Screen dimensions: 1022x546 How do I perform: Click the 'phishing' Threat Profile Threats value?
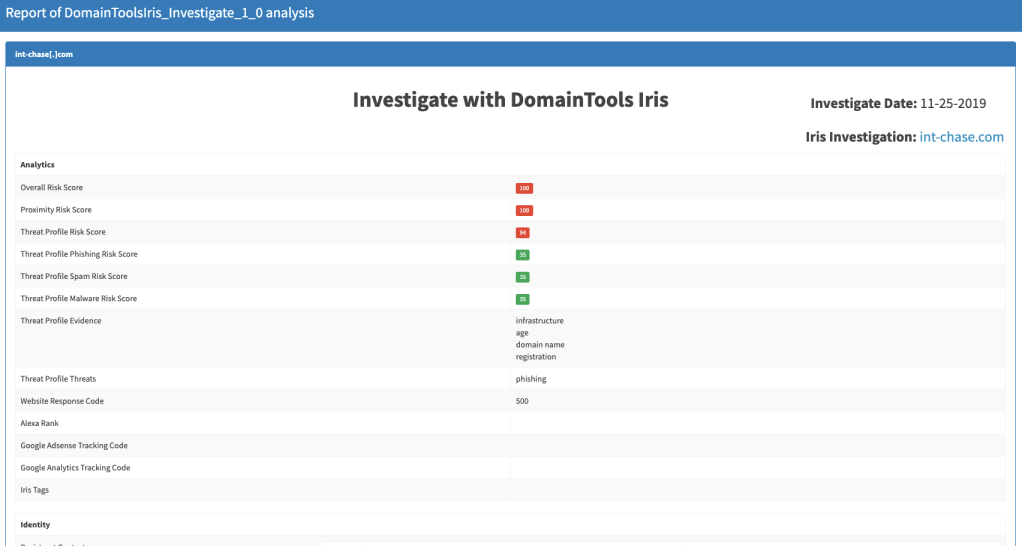531,379
